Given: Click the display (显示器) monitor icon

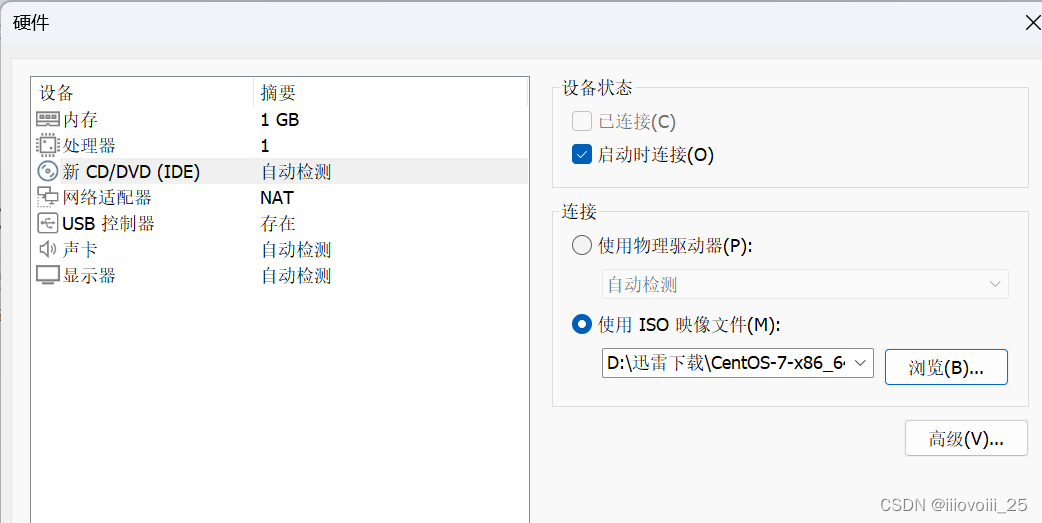Looking at the screenshot, I should click(48, 275).
